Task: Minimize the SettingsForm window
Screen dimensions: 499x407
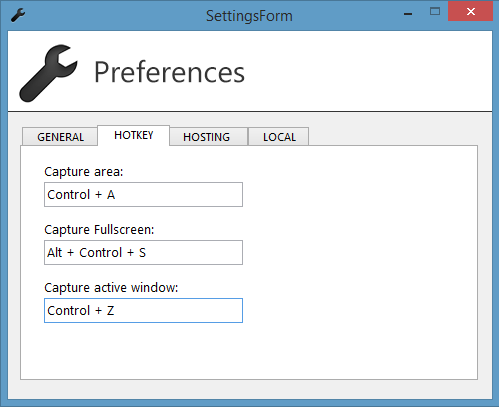Action: [408, 13]
